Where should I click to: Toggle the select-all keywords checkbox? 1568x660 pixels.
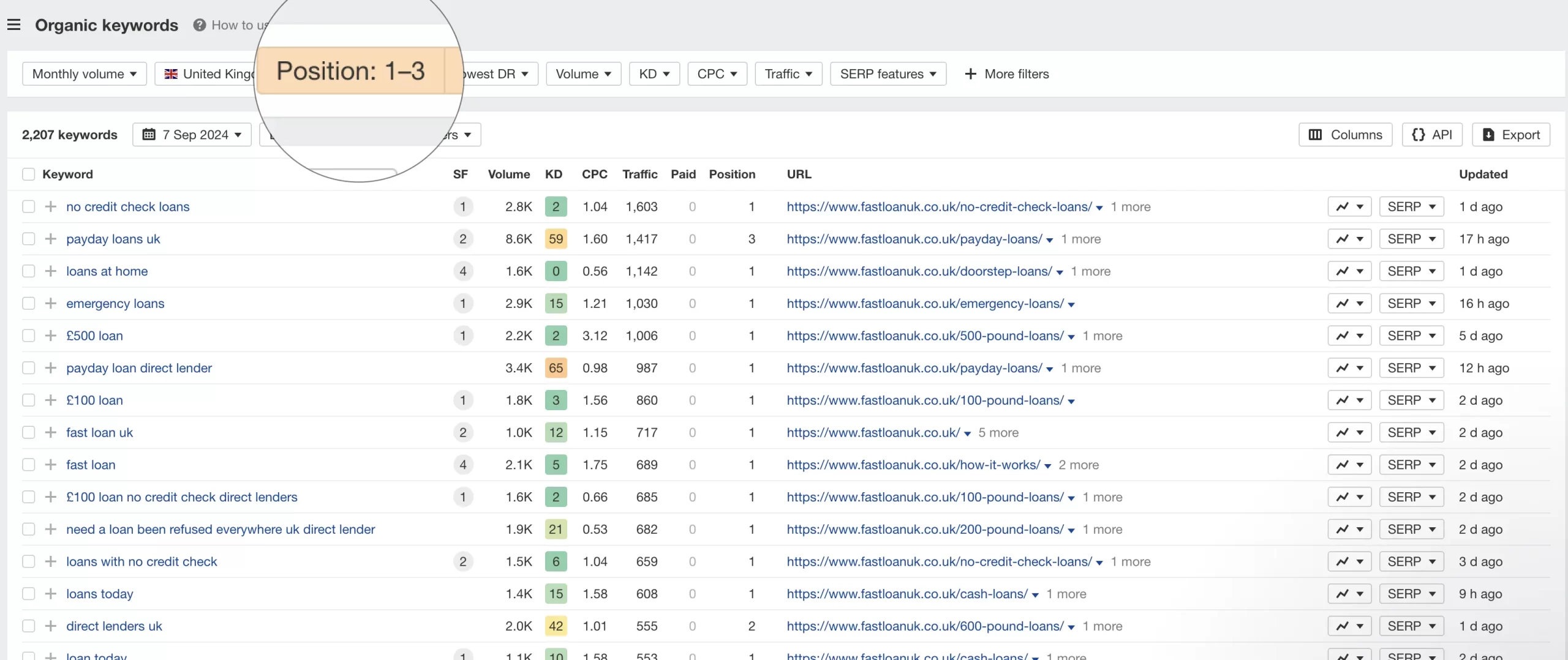tap(28, 174)
